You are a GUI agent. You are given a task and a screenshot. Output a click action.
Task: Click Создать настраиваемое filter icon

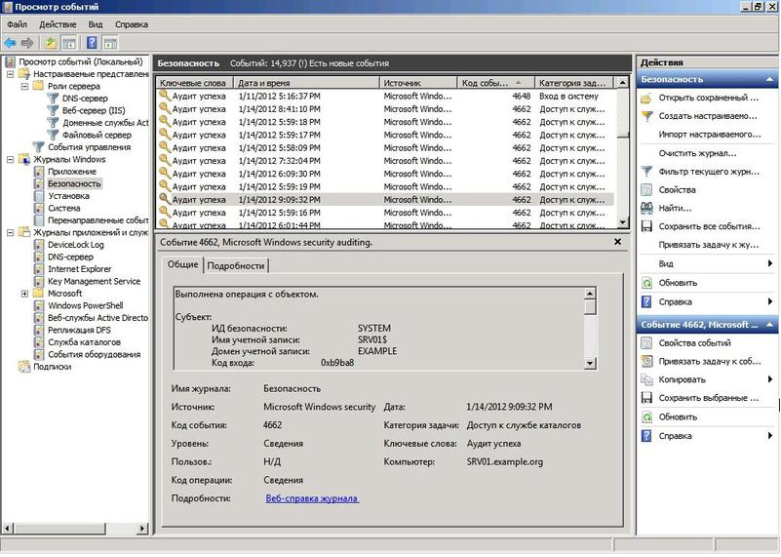pos(647,116)
